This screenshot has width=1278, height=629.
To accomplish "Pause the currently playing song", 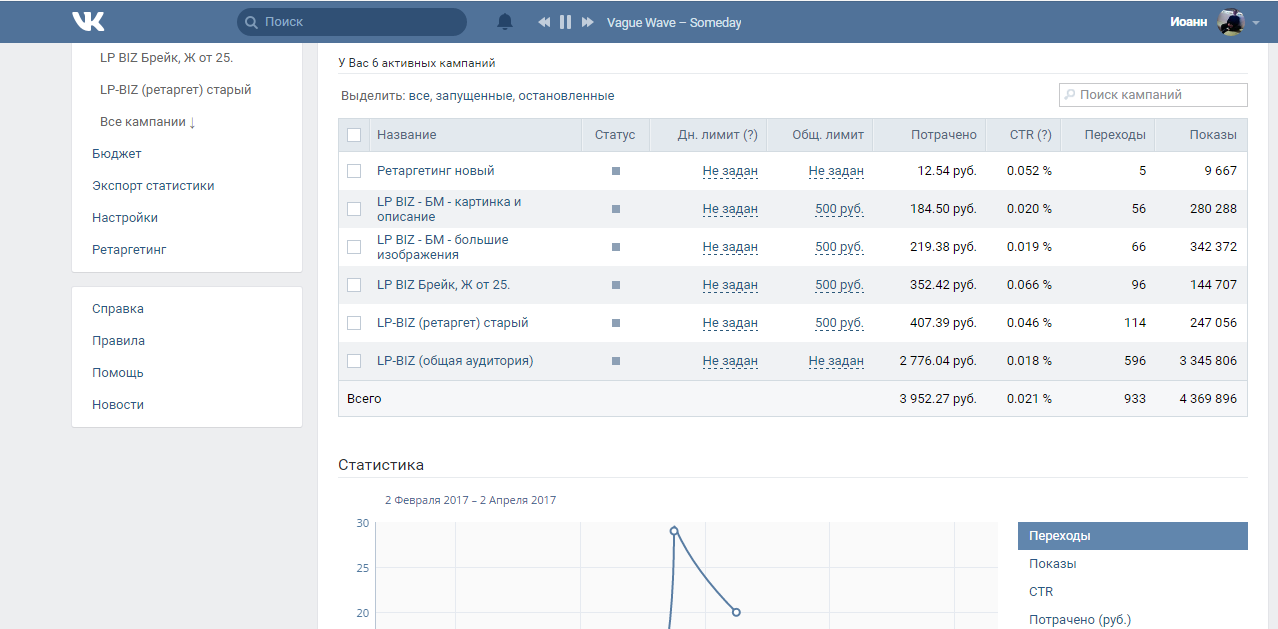I will coord(565,22).
